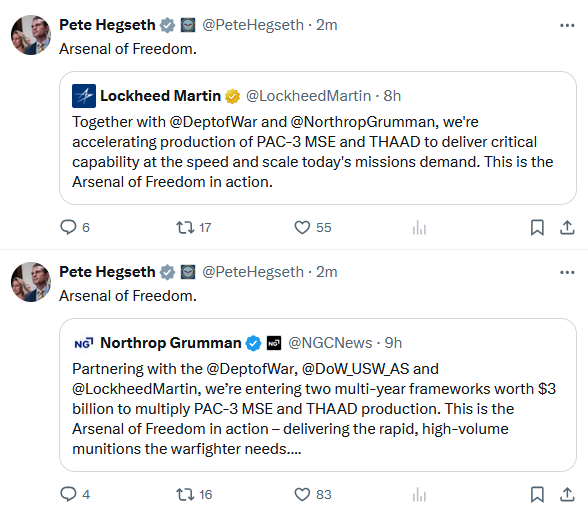588x512 pixels.
Task: Open the @DoW_USW_AS mention link
Action: tap(355, 369)
